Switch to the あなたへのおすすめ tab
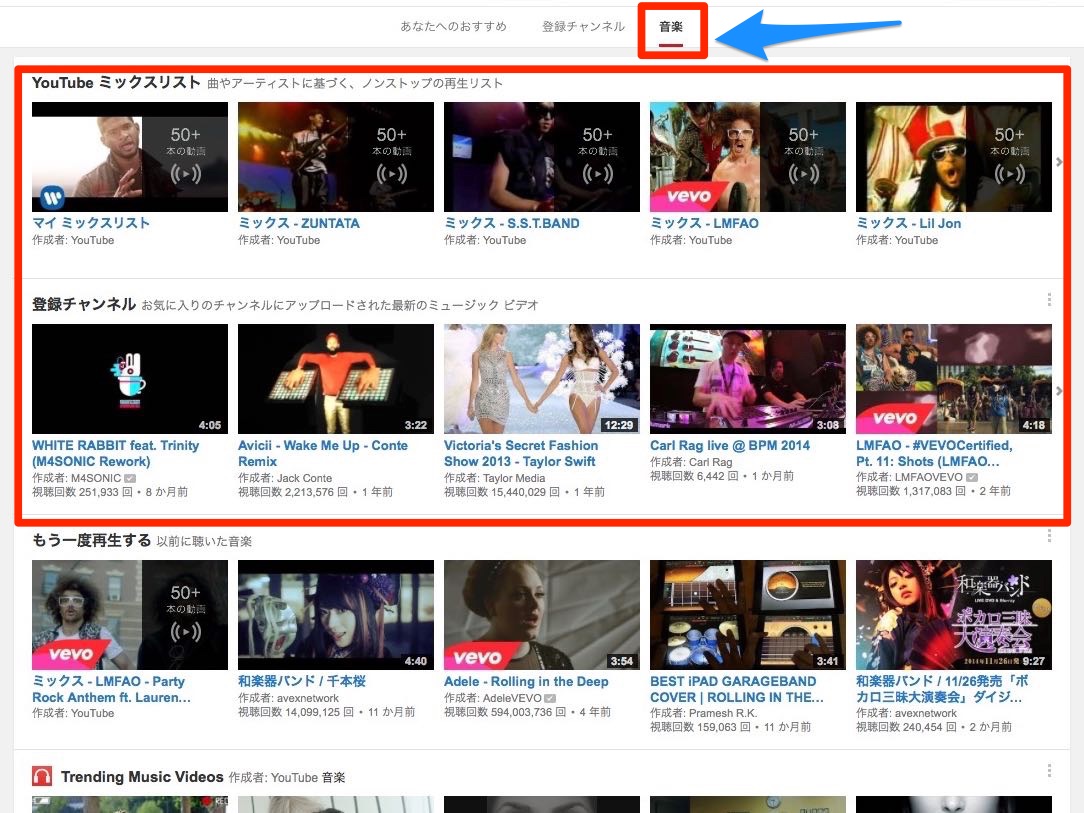 454,27
